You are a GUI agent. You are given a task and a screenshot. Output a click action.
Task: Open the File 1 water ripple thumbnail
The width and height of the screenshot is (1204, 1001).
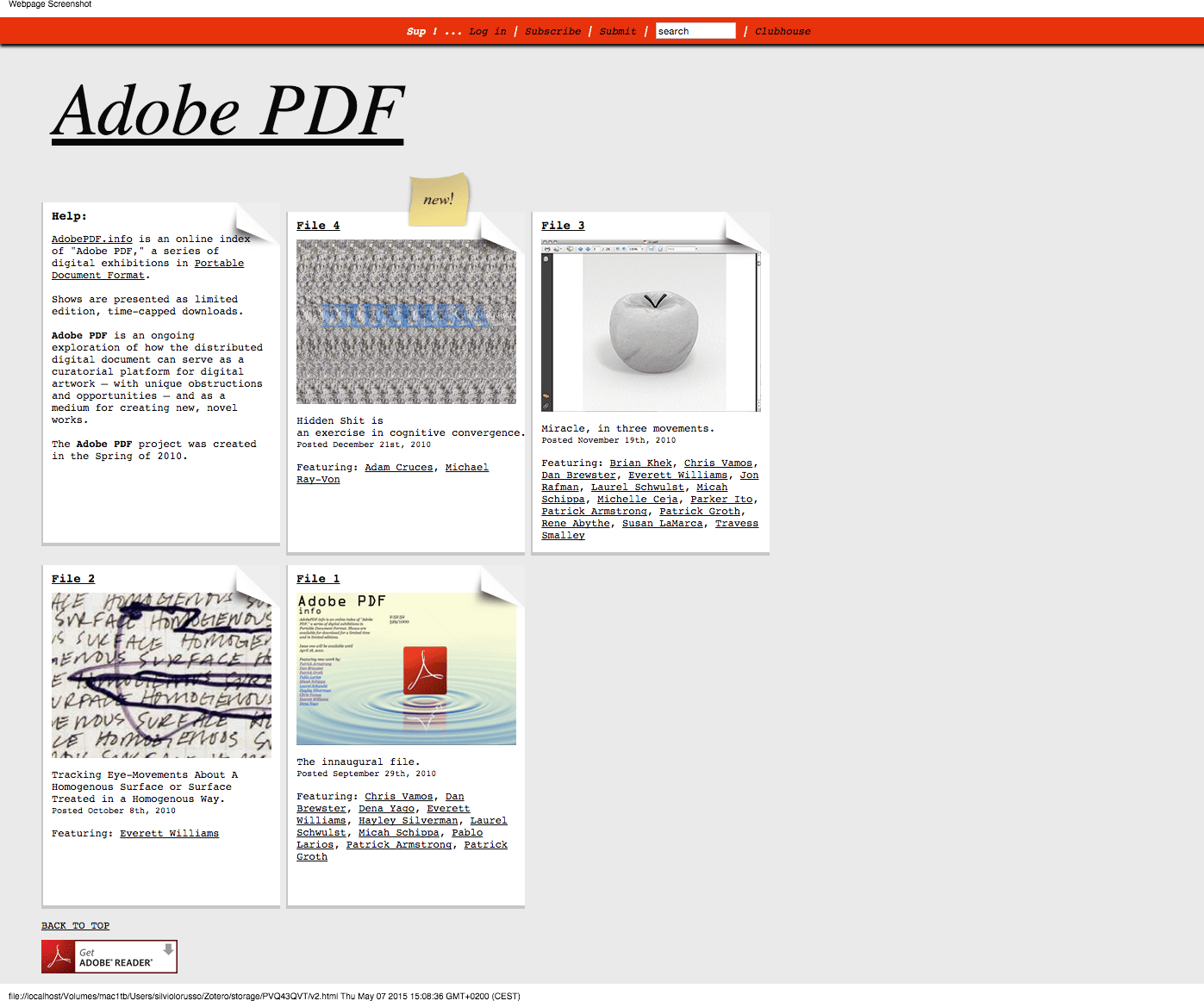pyautogui.click(x=406, y=668)
